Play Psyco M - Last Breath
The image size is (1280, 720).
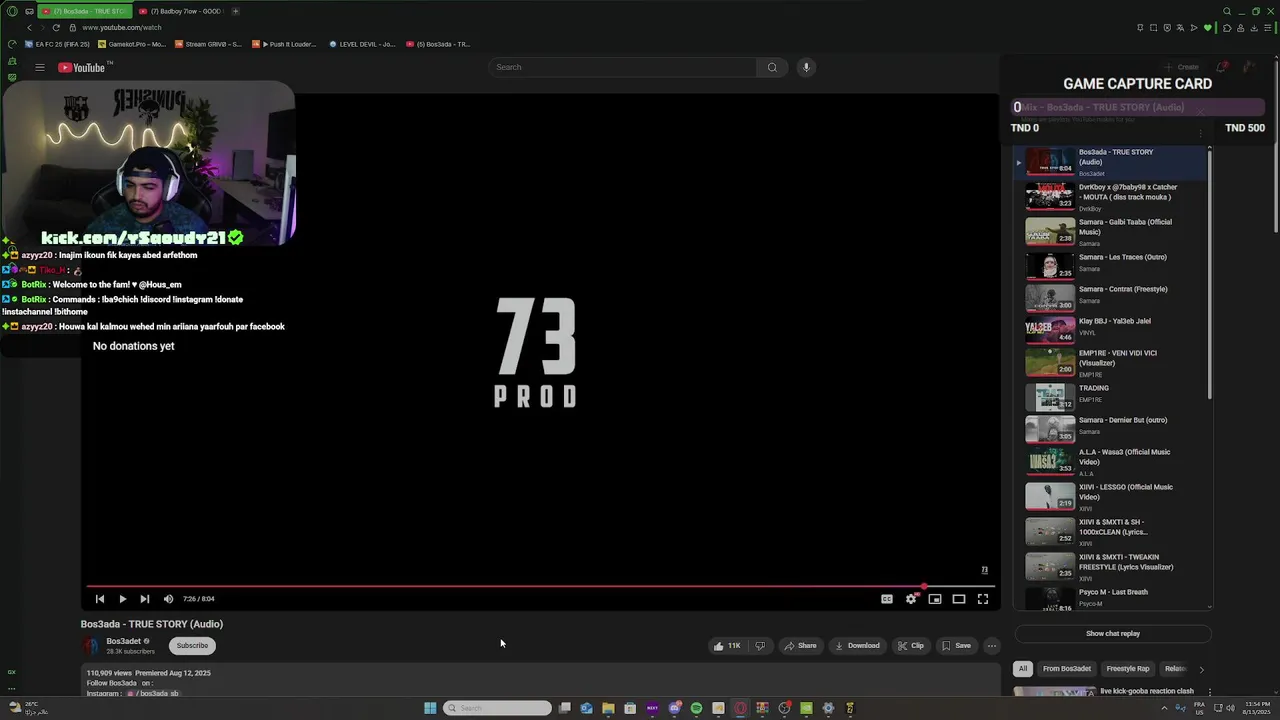[x=1112, y=598]
